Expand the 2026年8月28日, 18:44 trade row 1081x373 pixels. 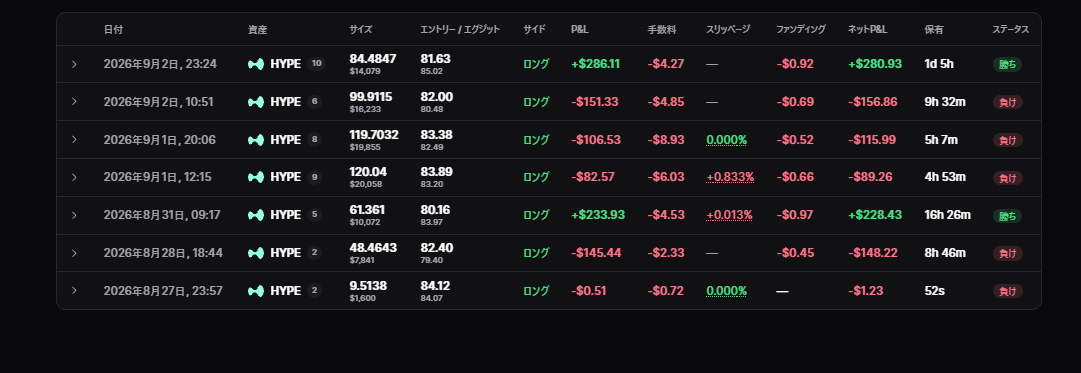pos(74,253)
